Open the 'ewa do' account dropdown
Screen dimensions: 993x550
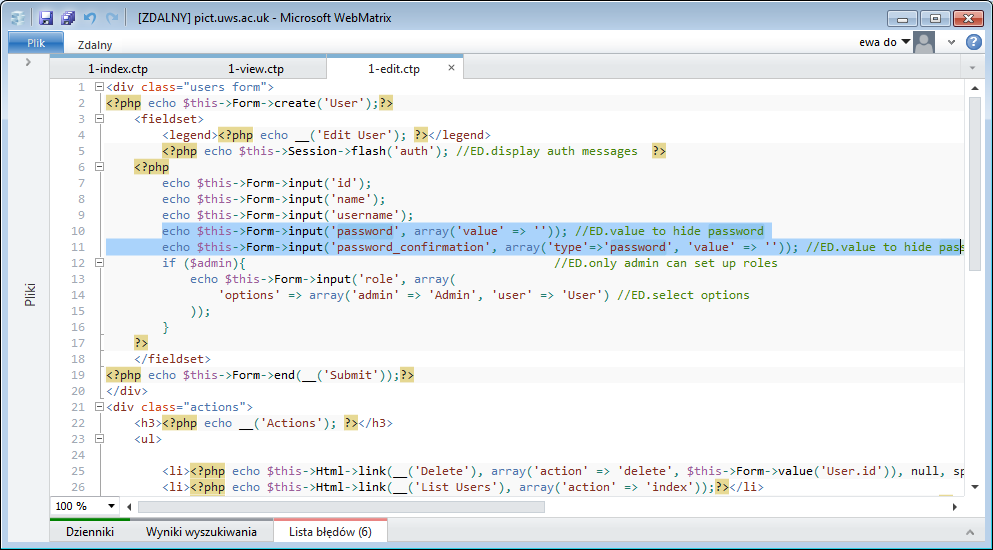(x=884, y=42)
